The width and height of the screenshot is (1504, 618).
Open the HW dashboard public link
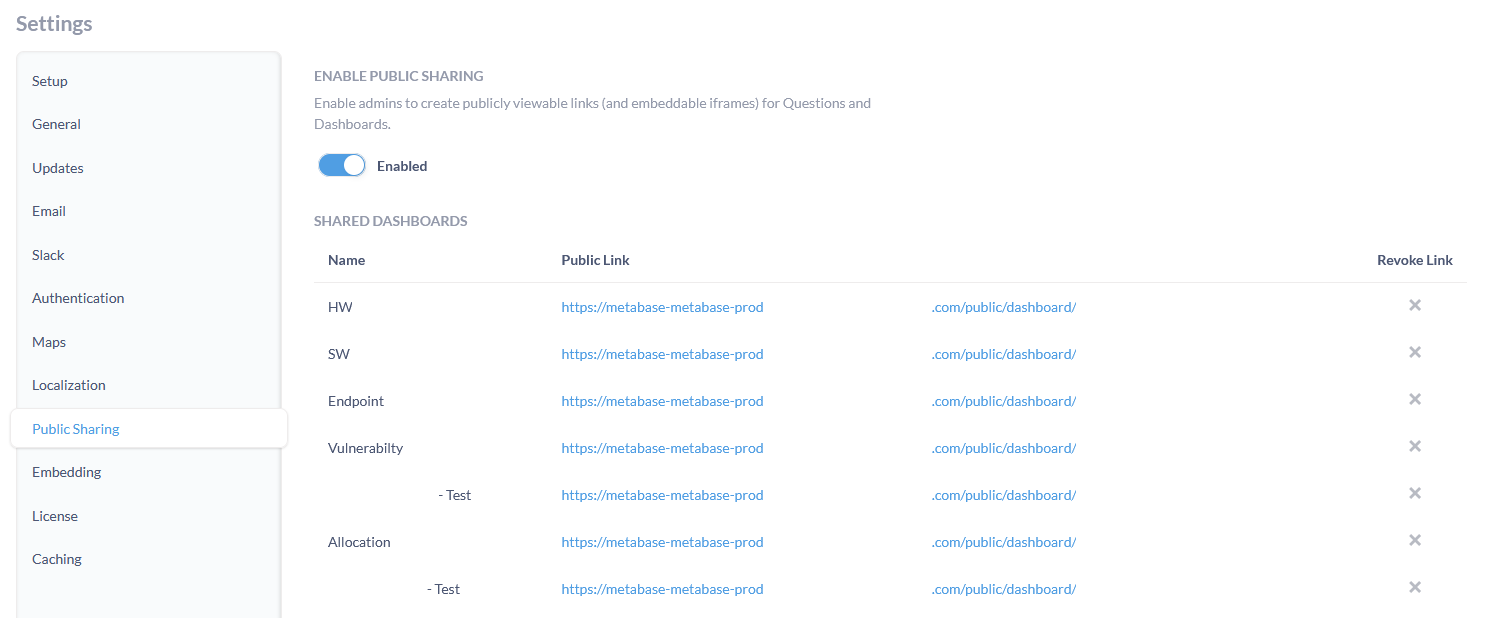662,306
